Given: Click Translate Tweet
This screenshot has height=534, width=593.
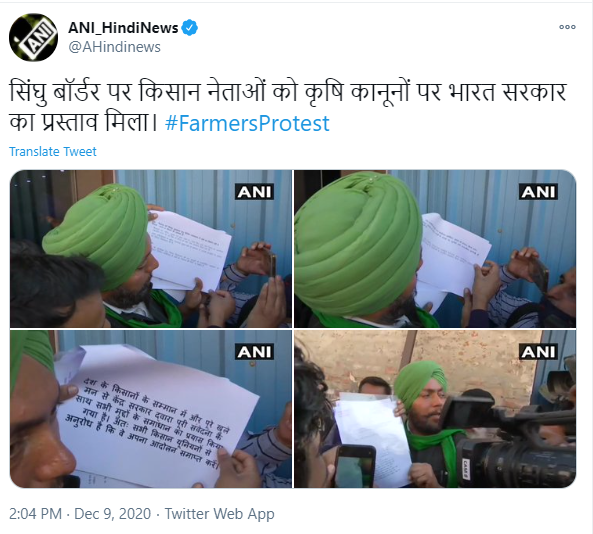Looking at the screenshot, I should pos(53,152).
